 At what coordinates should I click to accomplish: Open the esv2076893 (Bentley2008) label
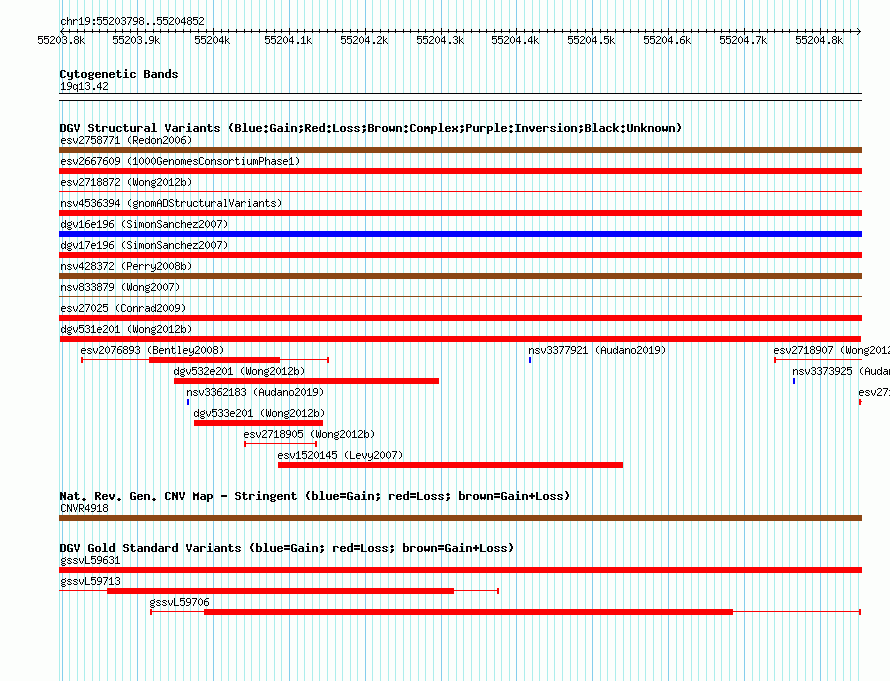coord(152,350)
